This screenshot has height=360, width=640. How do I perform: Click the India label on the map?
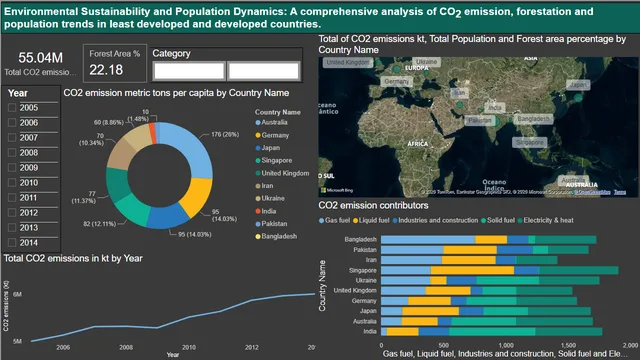point(495,108)
